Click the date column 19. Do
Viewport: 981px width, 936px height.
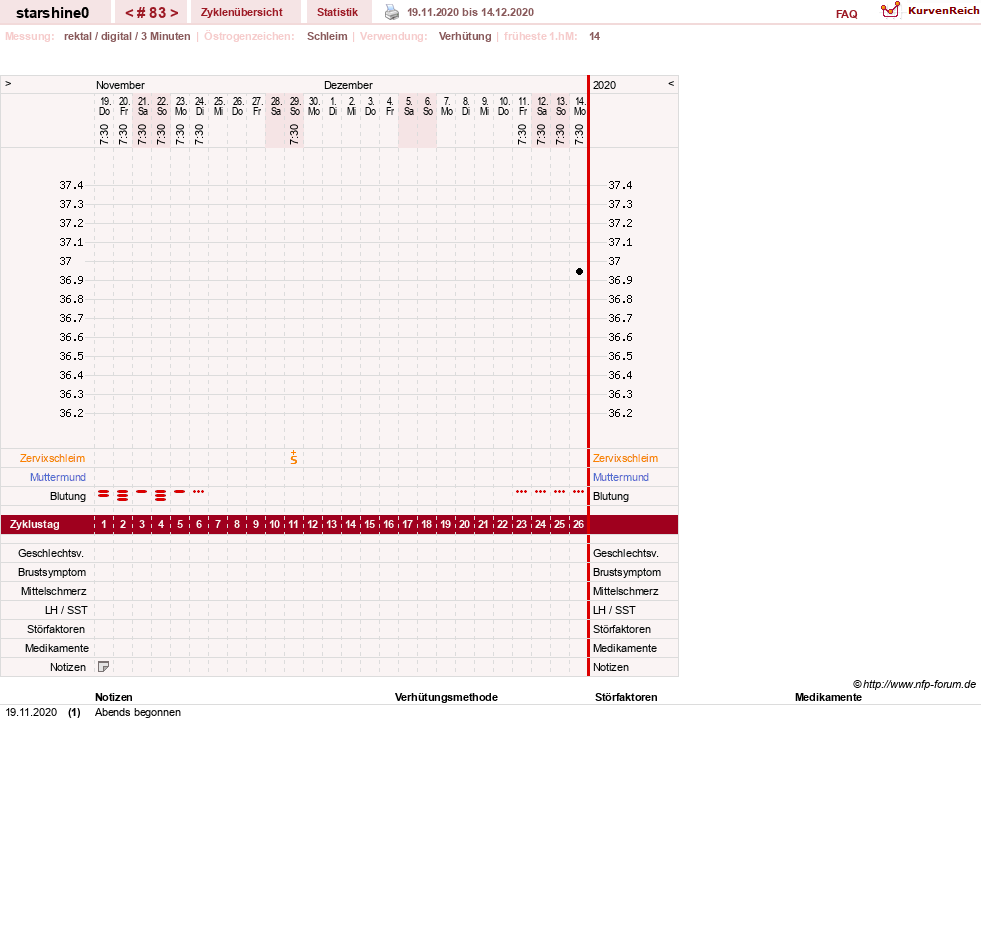tap(104, 106)
